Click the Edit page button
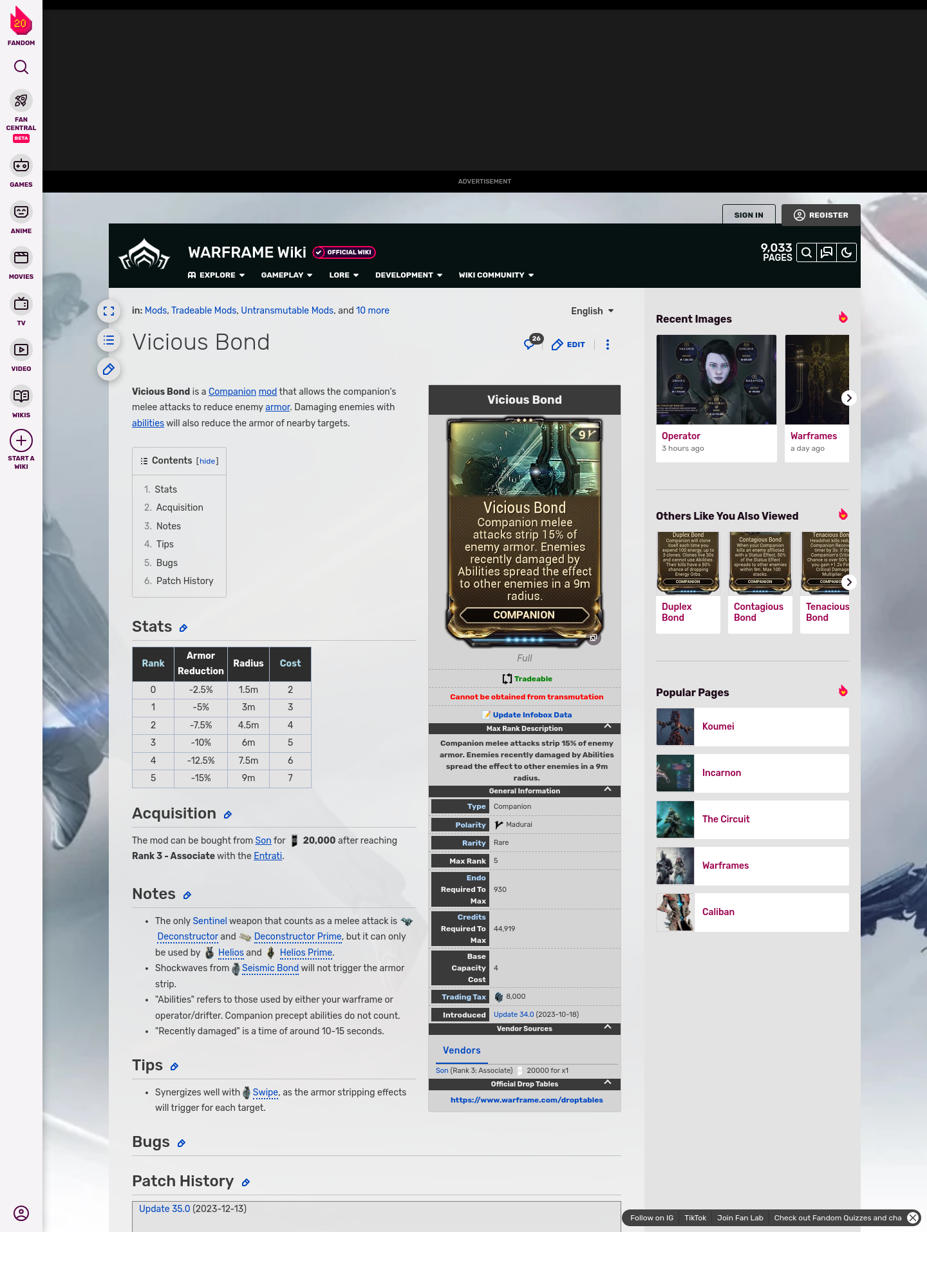Viewport: 927px width, 1288px height. 568,345
